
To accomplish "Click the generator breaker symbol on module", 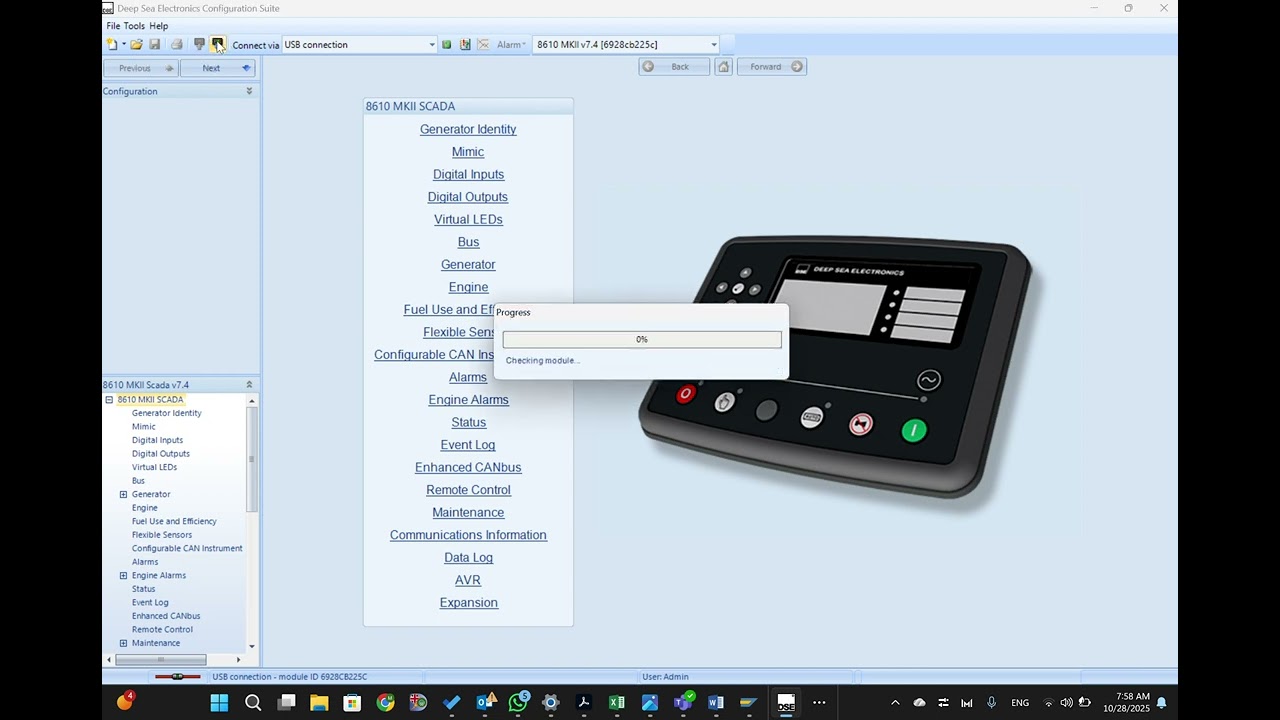I will click(929, 380).
